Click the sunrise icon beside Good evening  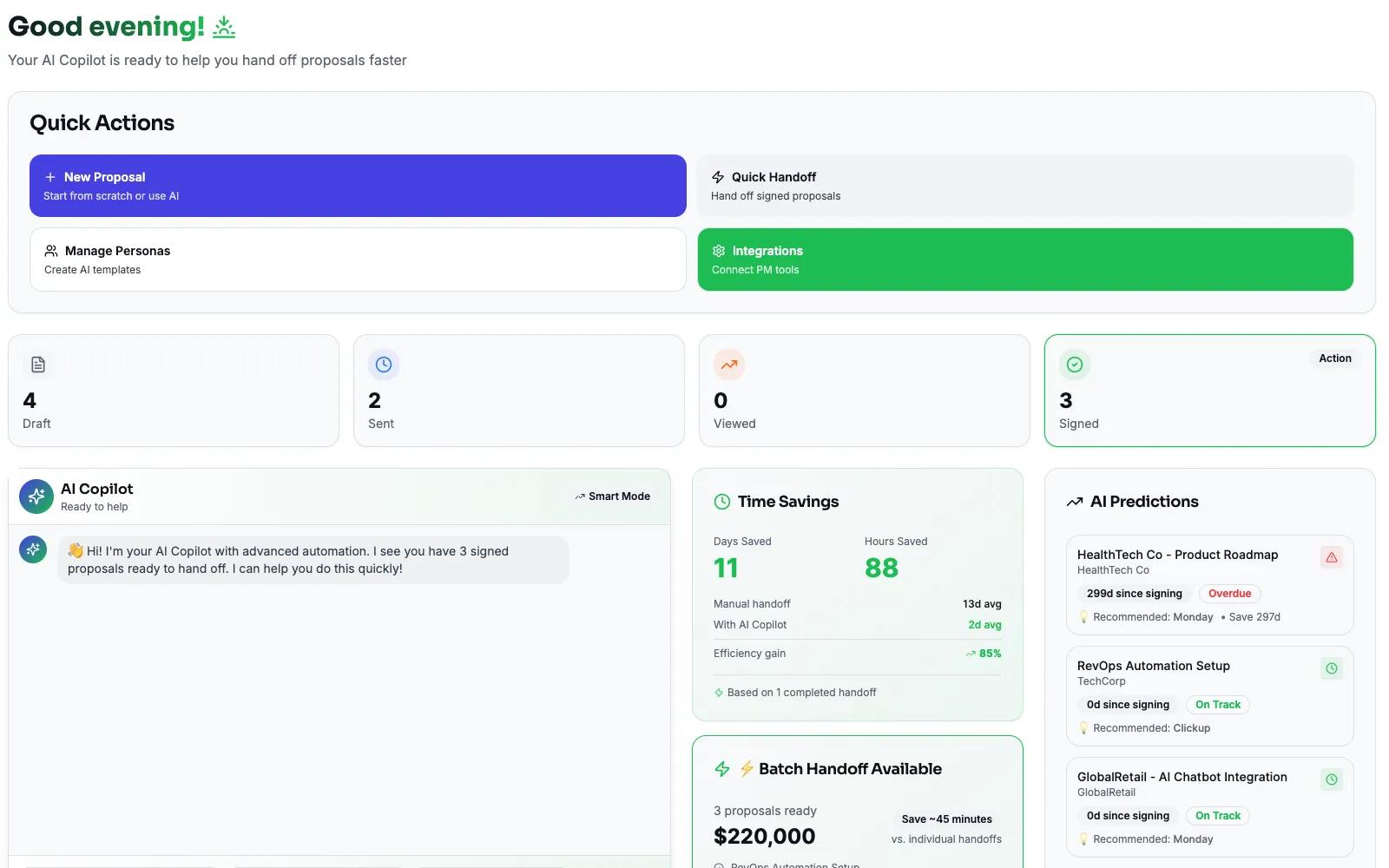click(224, 27)
